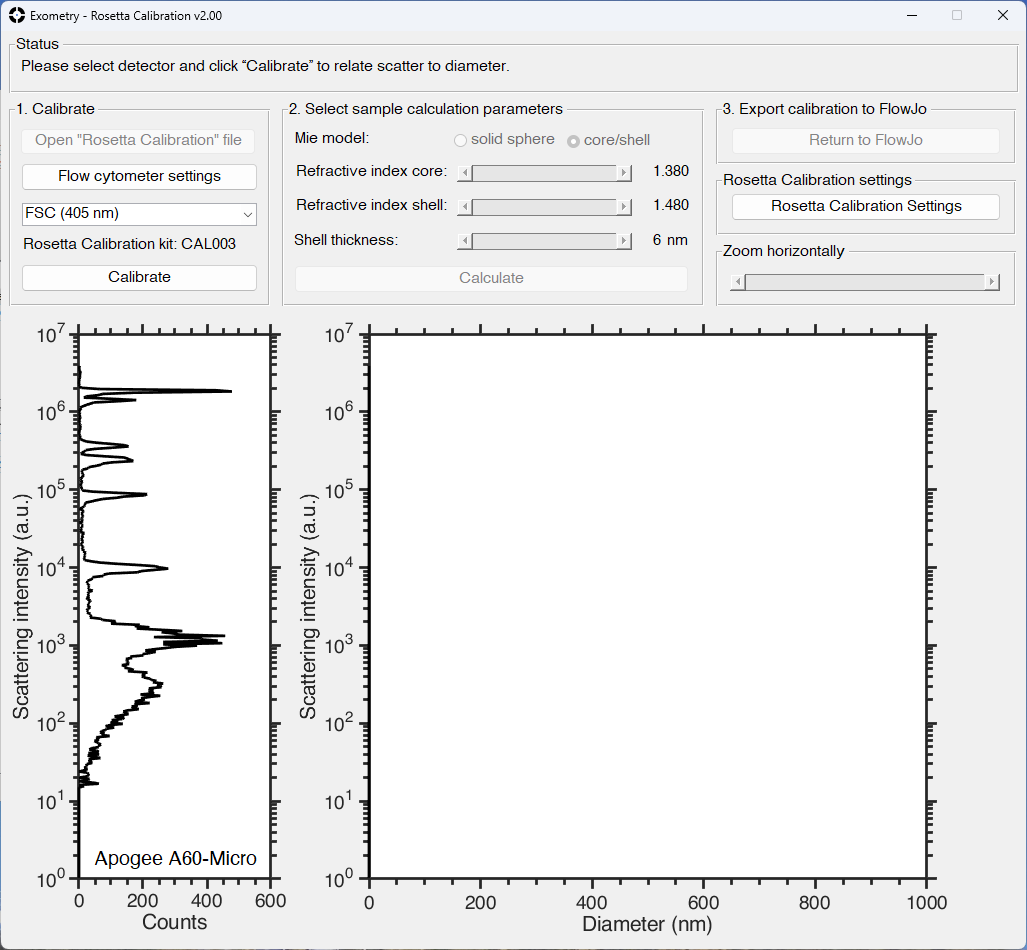Viewport: 1027px width, 950px height.
Task: Minimize the Rosetta Calibration window
Action: [x=912, y=15]
